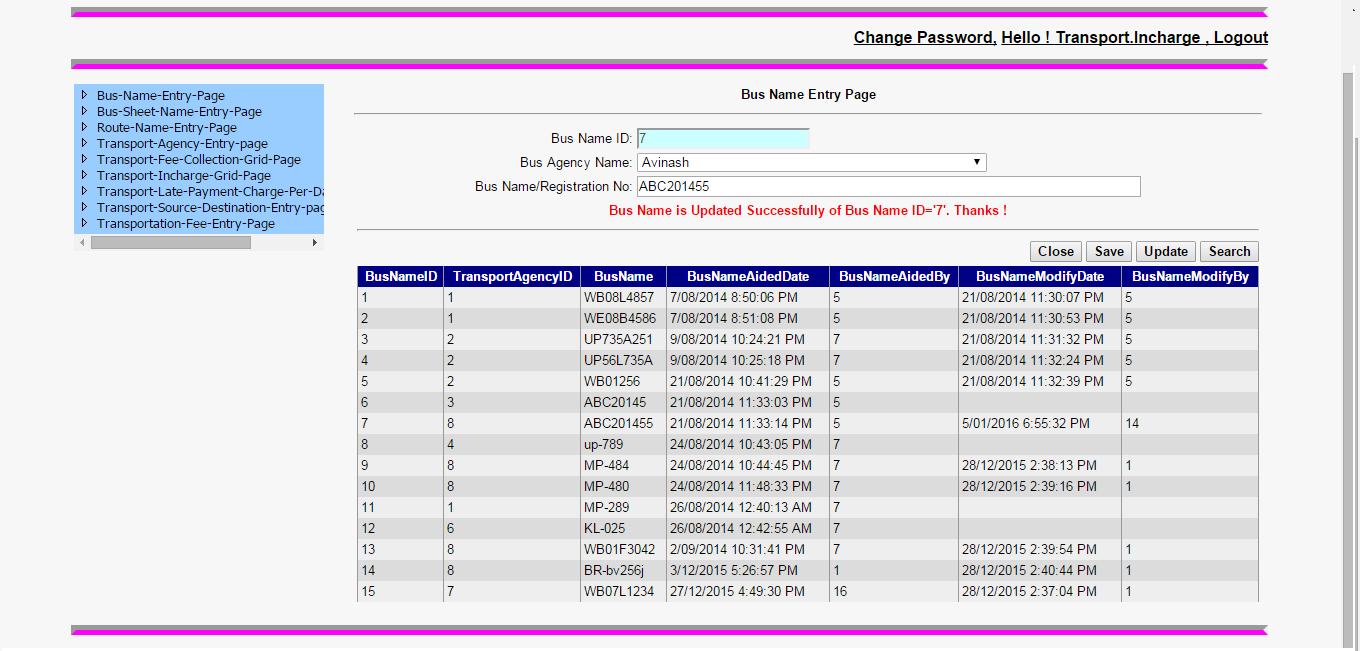Image resolution: width=1360 pixels, height=651 pixels.
Task: Click the Logout link
Action: coord(1241,37)
